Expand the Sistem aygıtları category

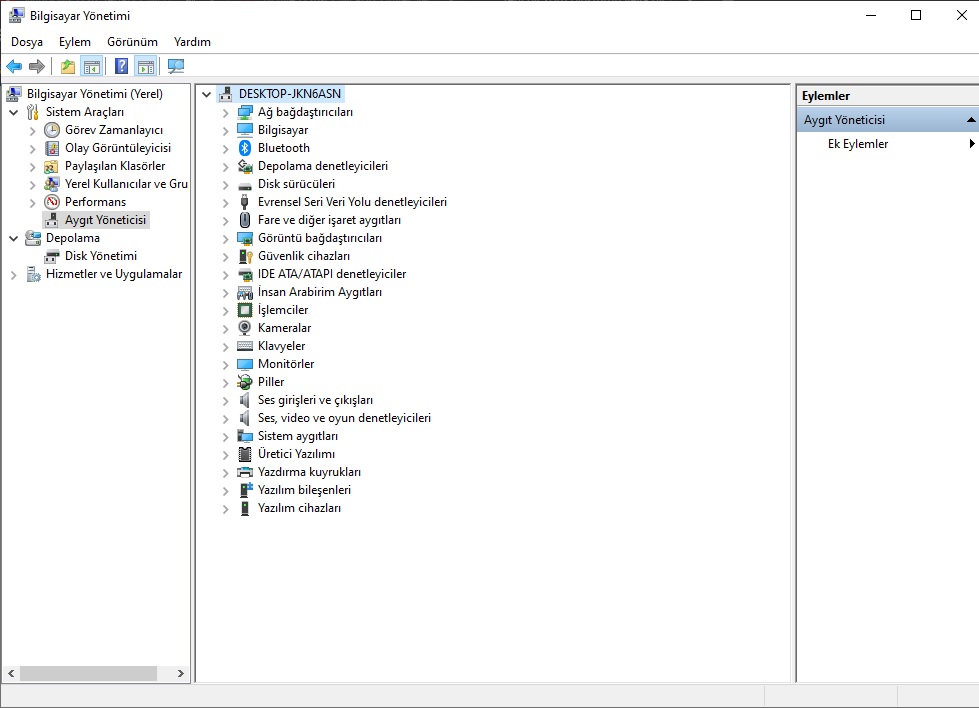click(x=225, y=437)
